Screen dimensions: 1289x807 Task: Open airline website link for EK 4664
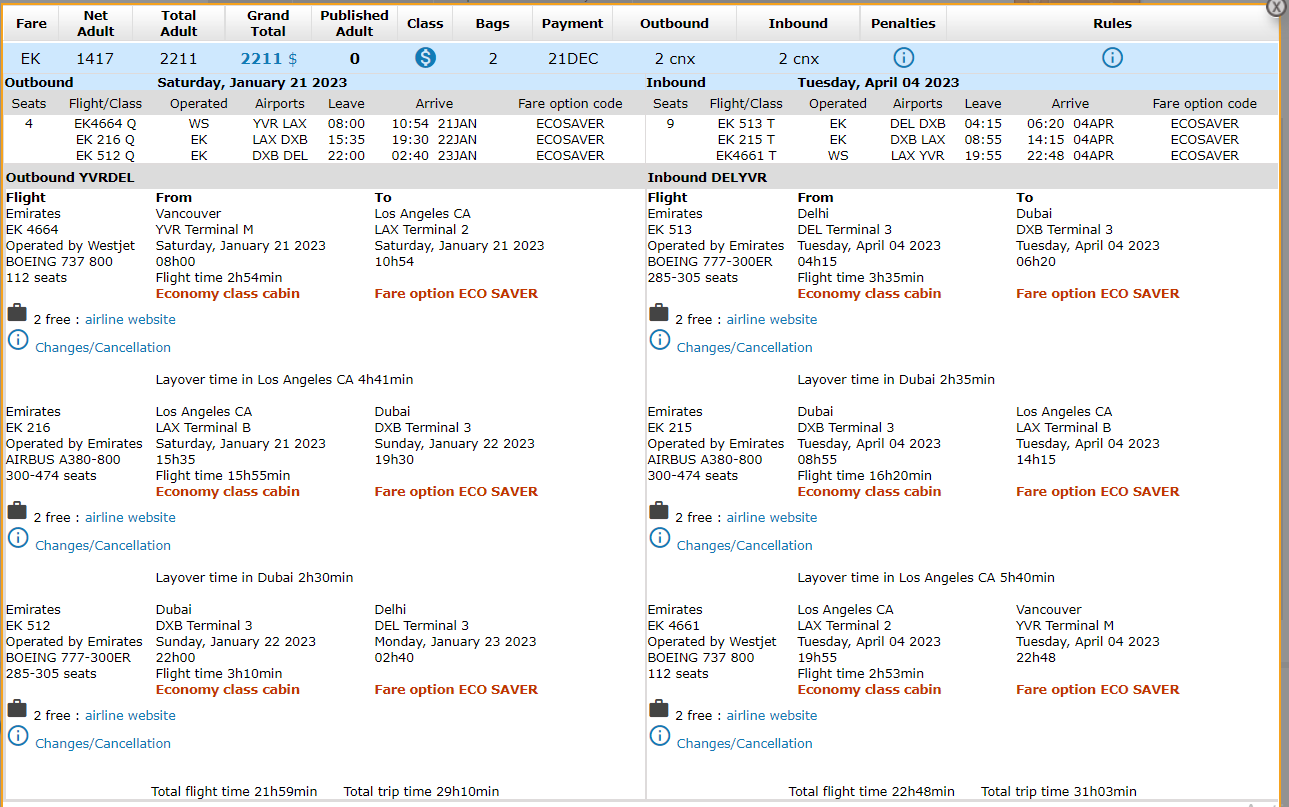tap(130, 320)
